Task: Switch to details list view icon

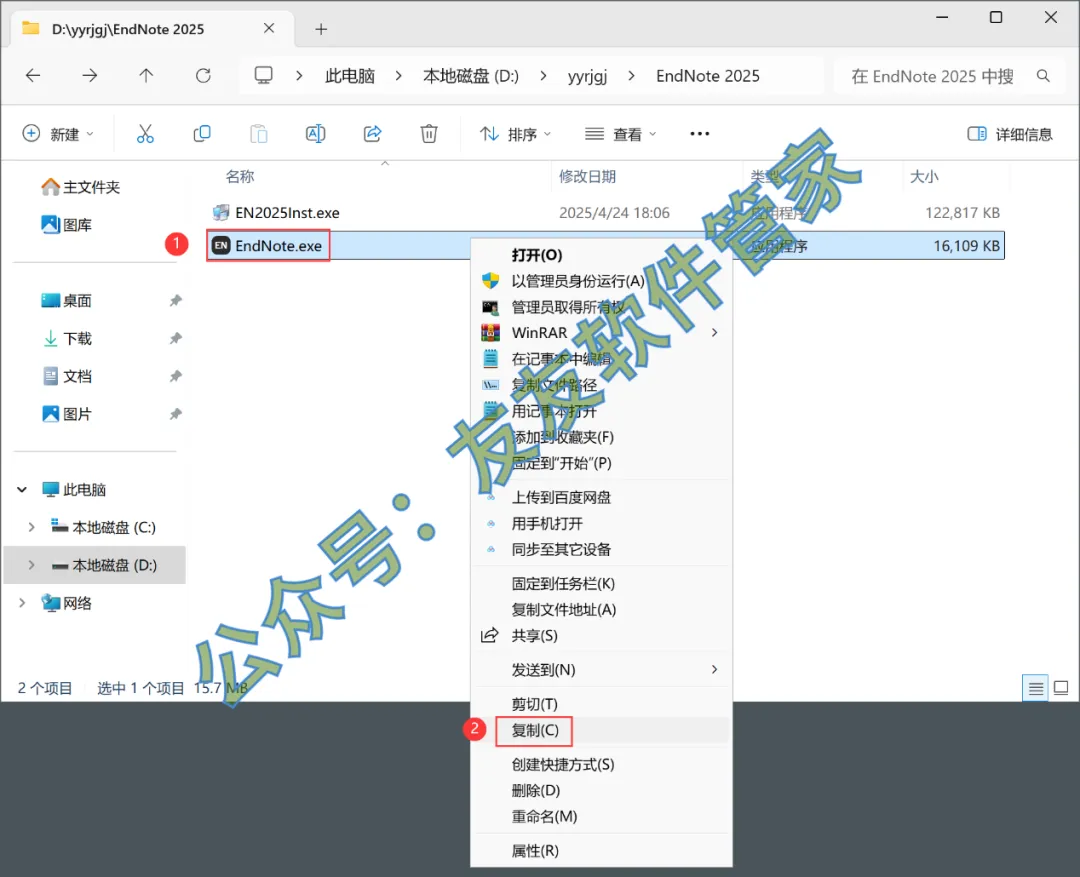Action: click(x=1035, y=688)
